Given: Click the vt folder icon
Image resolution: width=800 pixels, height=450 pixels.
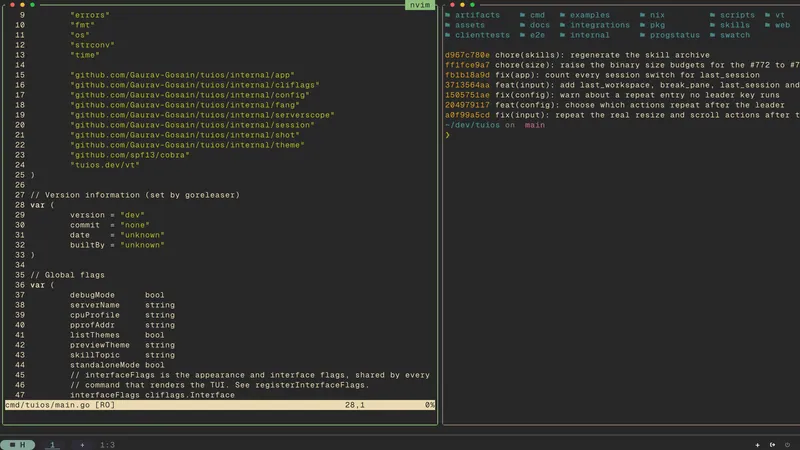Looking at the screenshot, I should pos(767,15).
